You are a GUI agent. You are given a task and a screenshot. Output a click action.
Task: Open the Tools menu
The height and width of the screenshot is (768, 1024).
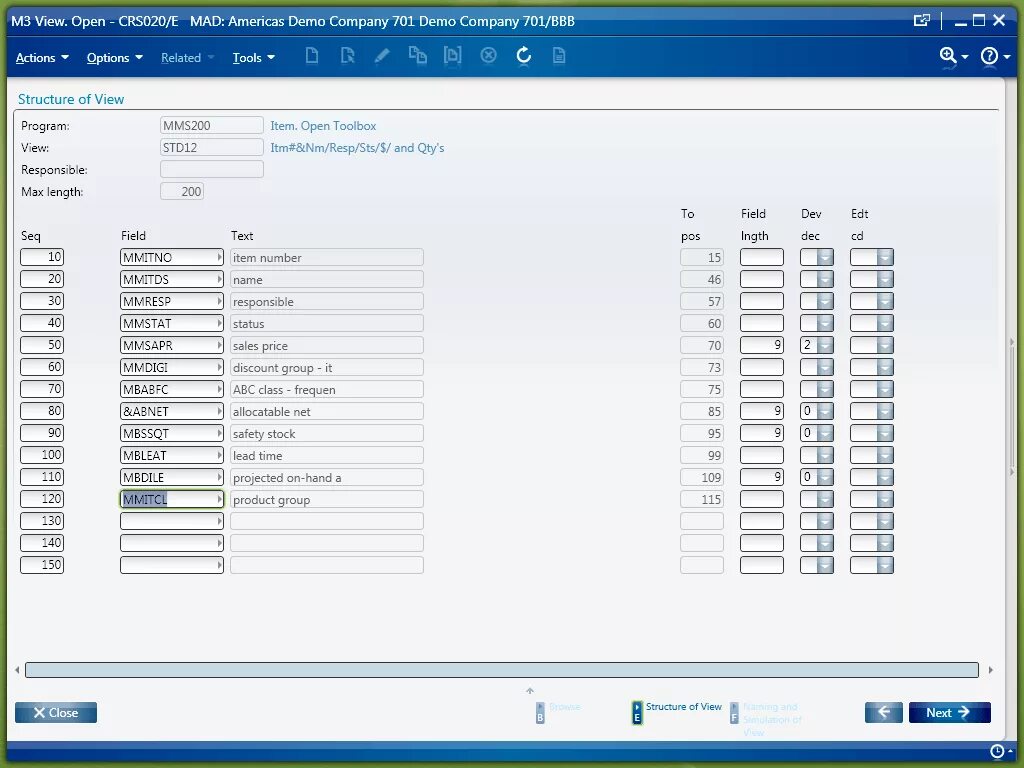point(253,57)
